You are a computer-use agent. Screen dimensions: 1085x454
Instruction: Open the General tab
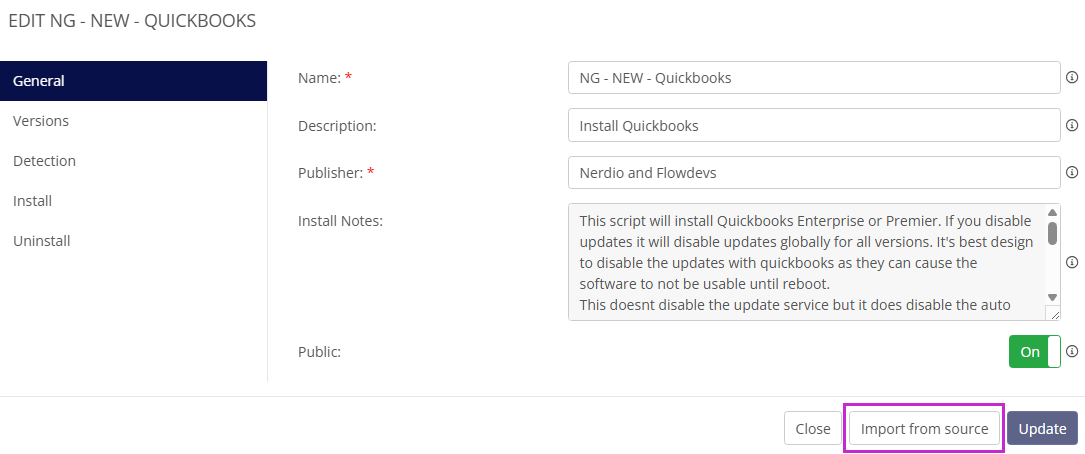[x=133, y=81]
